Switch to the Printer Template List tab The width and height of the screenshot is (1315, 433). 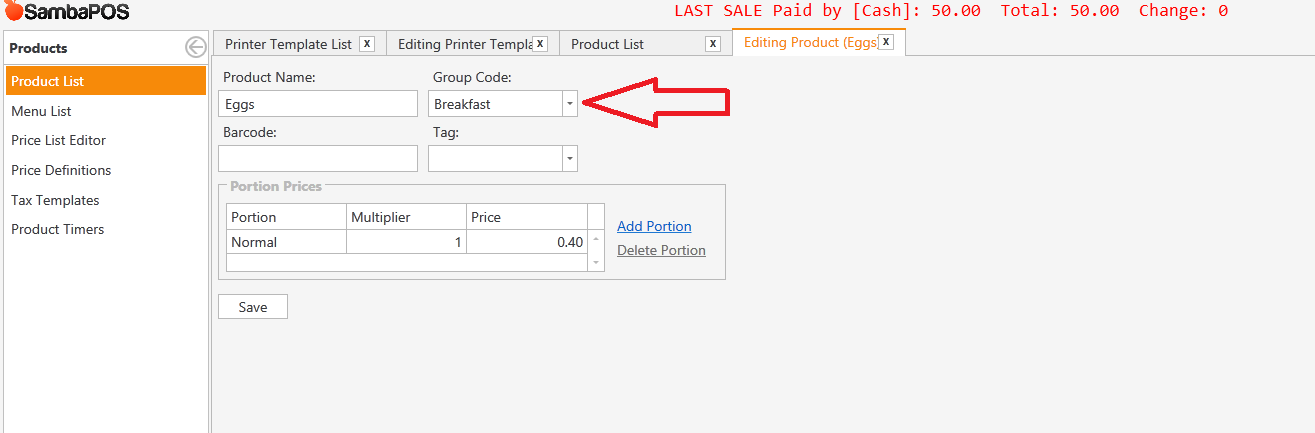click(x=288, y=44)
